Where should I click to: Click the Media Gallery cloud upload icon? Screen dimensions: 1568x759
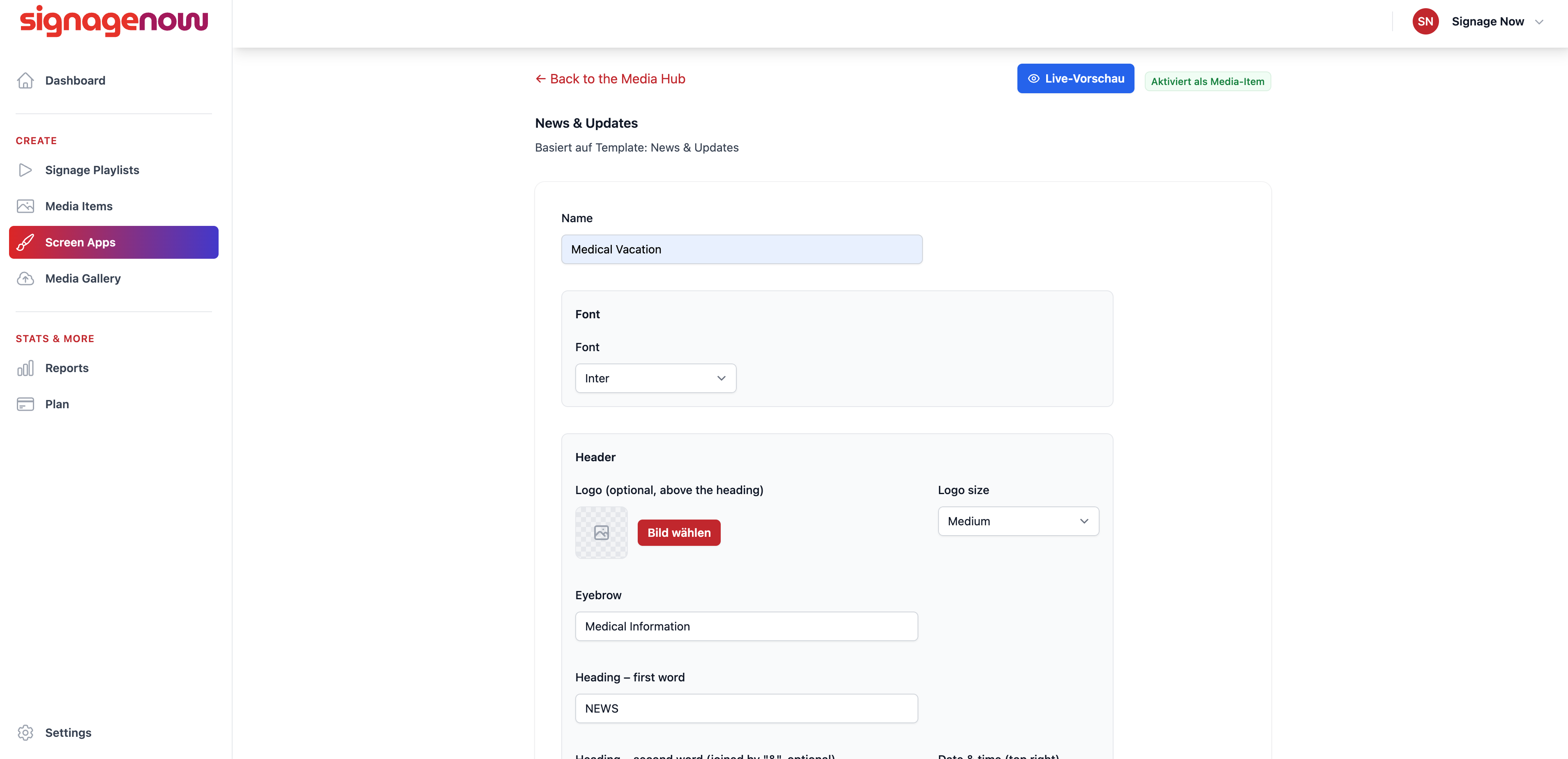pos(25,278)
